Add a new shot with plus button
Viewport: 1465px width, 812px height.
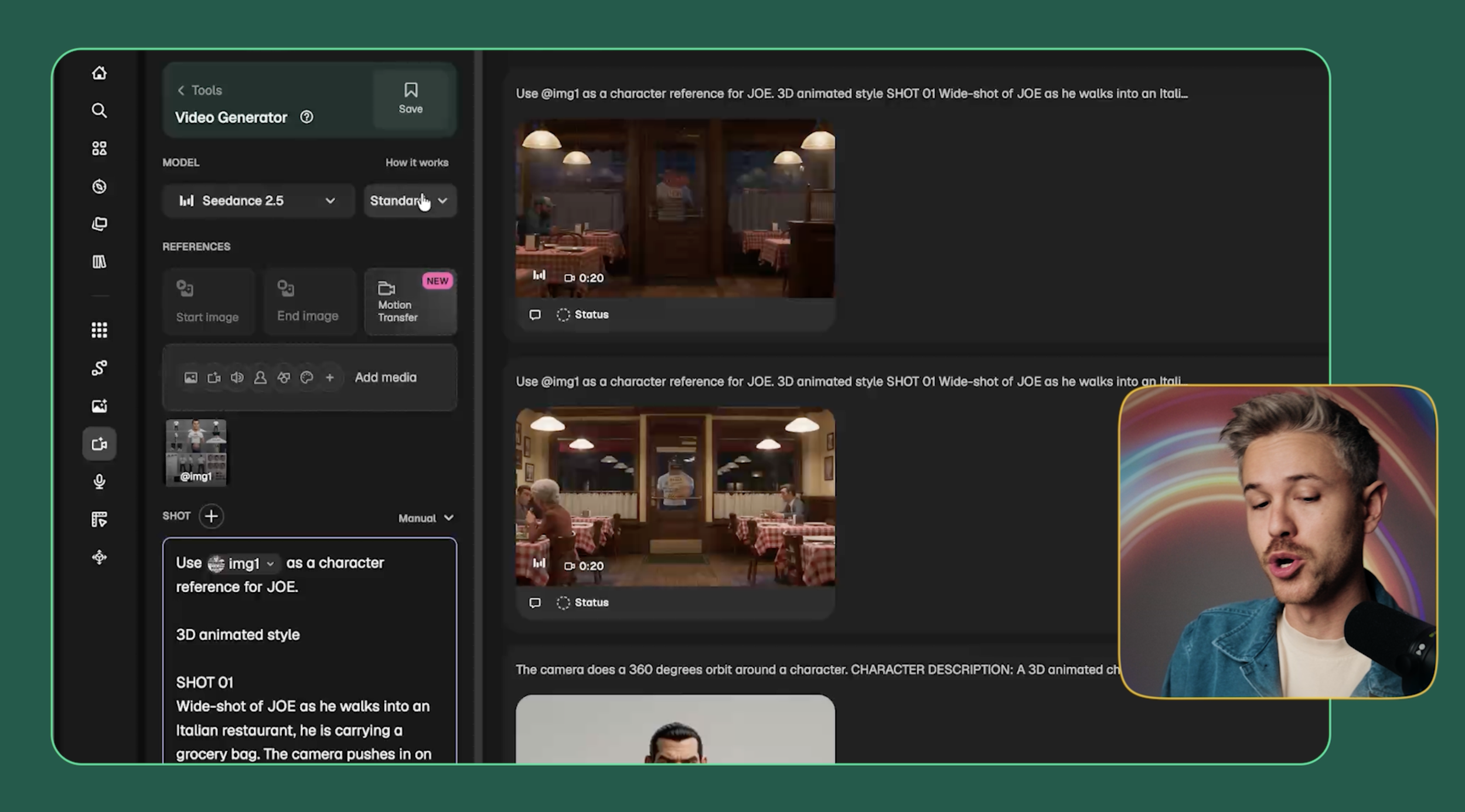(x=211, y=516)
